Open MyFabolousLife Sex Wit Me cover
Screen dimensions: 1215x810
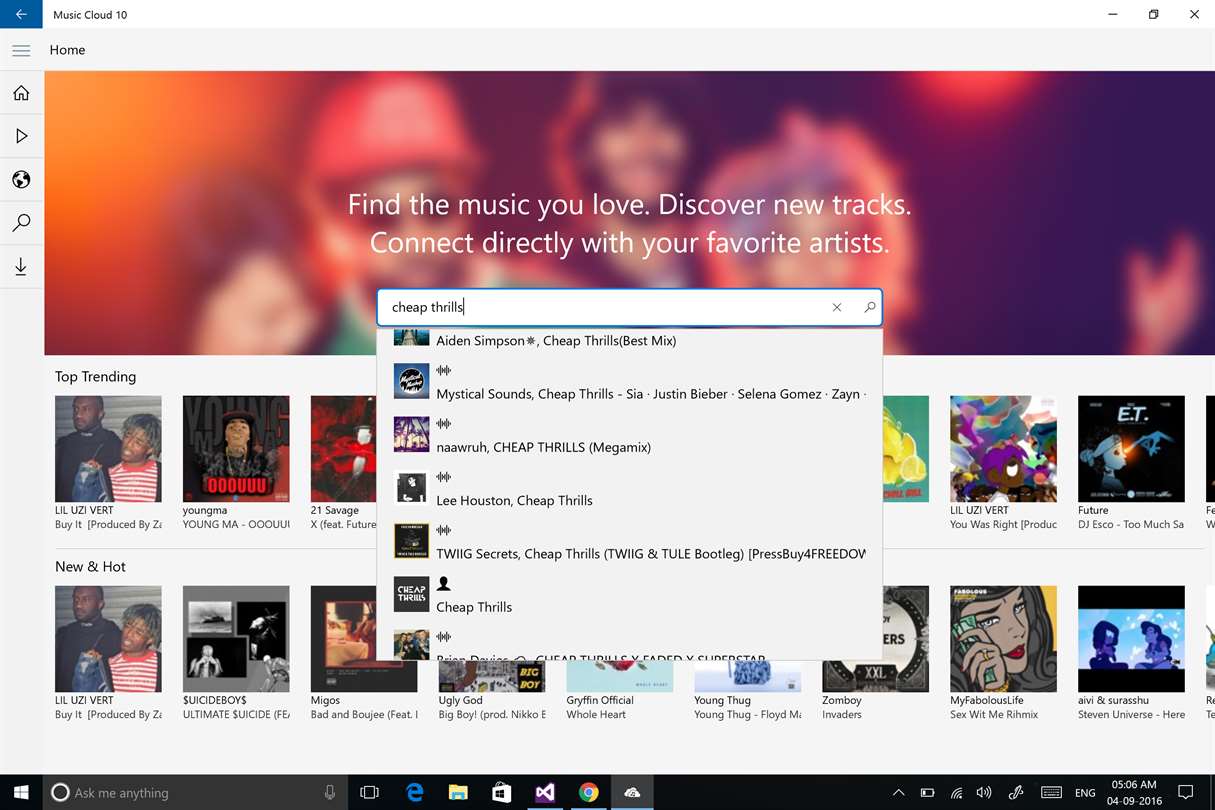[x=1003, y=639]
